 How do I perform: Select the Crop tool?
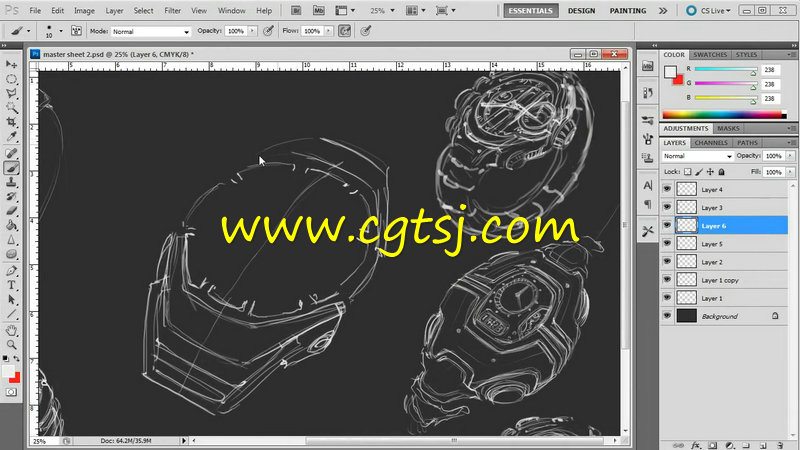click(x=11, y=122)
